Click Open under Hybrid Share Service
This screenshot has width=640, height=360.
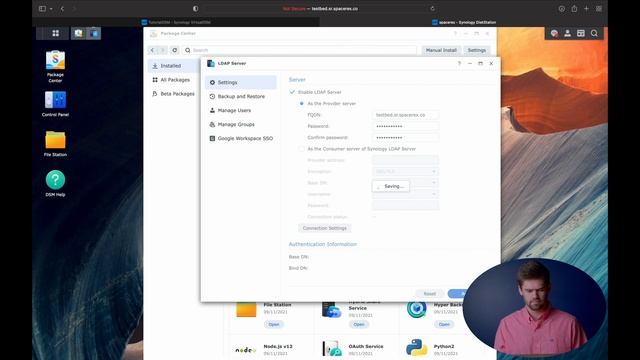tap(359, 324)
